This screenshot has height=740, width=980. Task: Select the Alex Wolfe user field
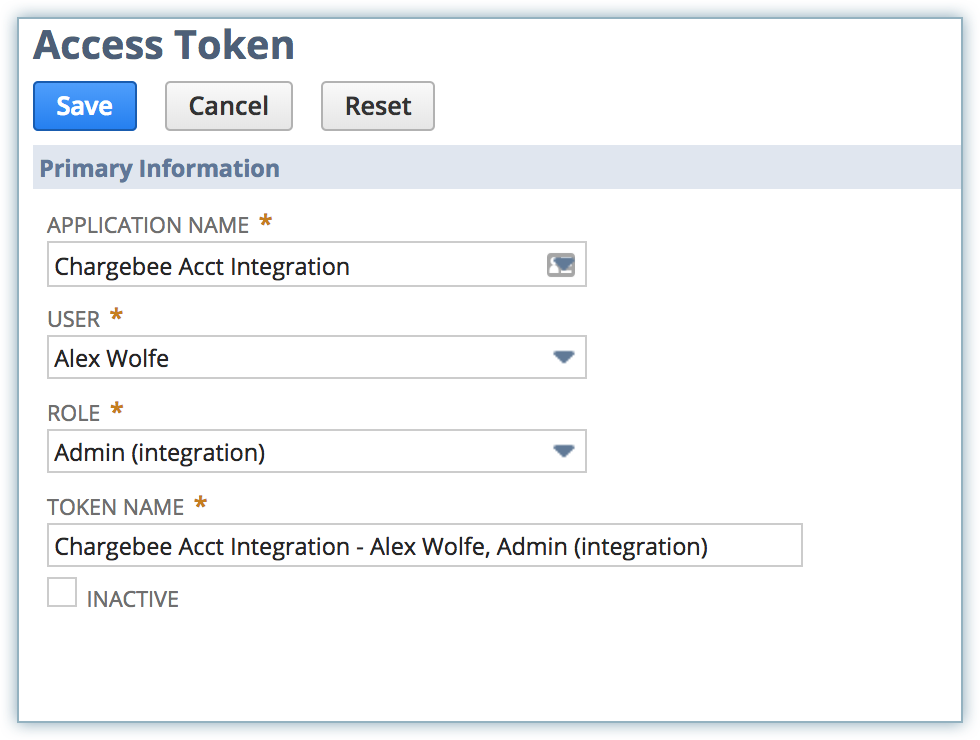pyautogui.click(x=290, y=358)
